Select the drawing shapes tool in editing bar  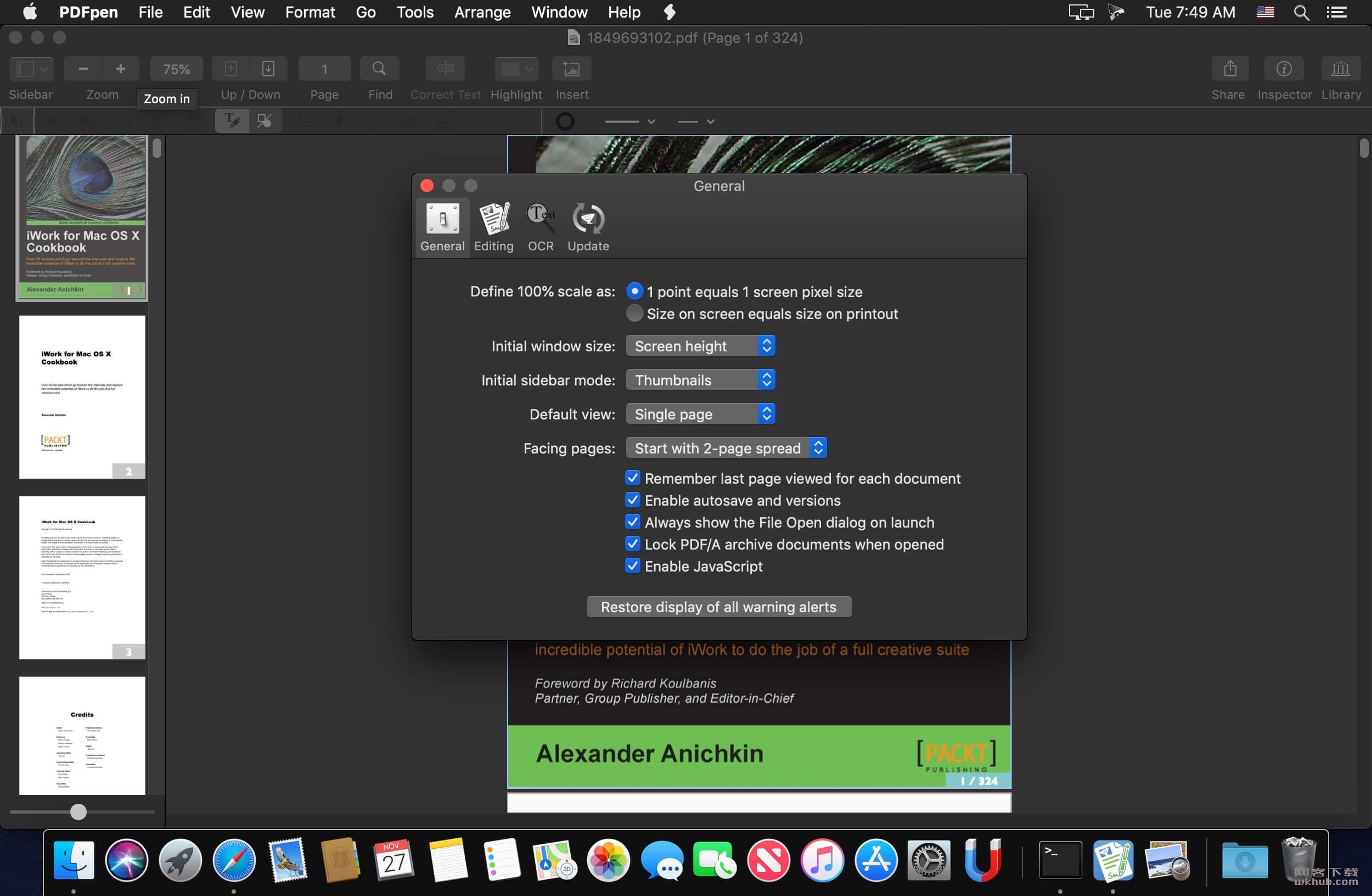265,121
